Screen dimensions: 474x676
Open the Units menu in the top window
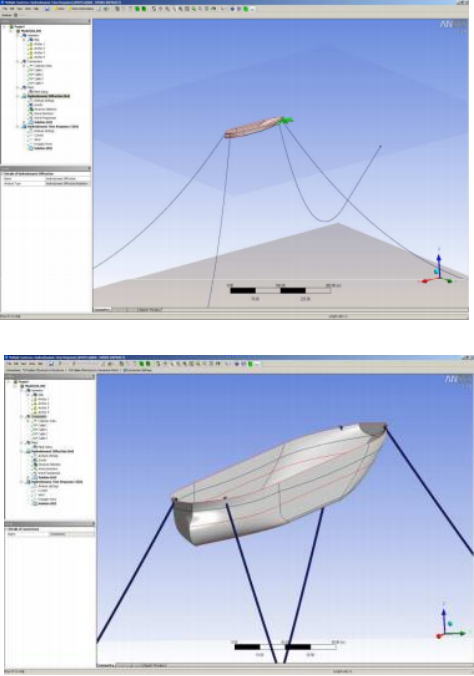(x=28, y=9)
